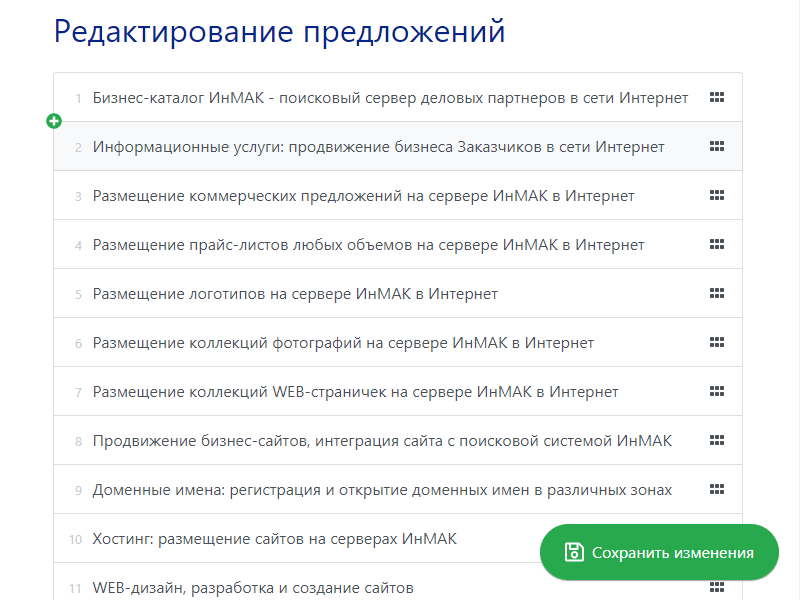Click the save disk icon in green button
Image resolution: width=800 pixels, height=600 pixels.
point(574,553)
